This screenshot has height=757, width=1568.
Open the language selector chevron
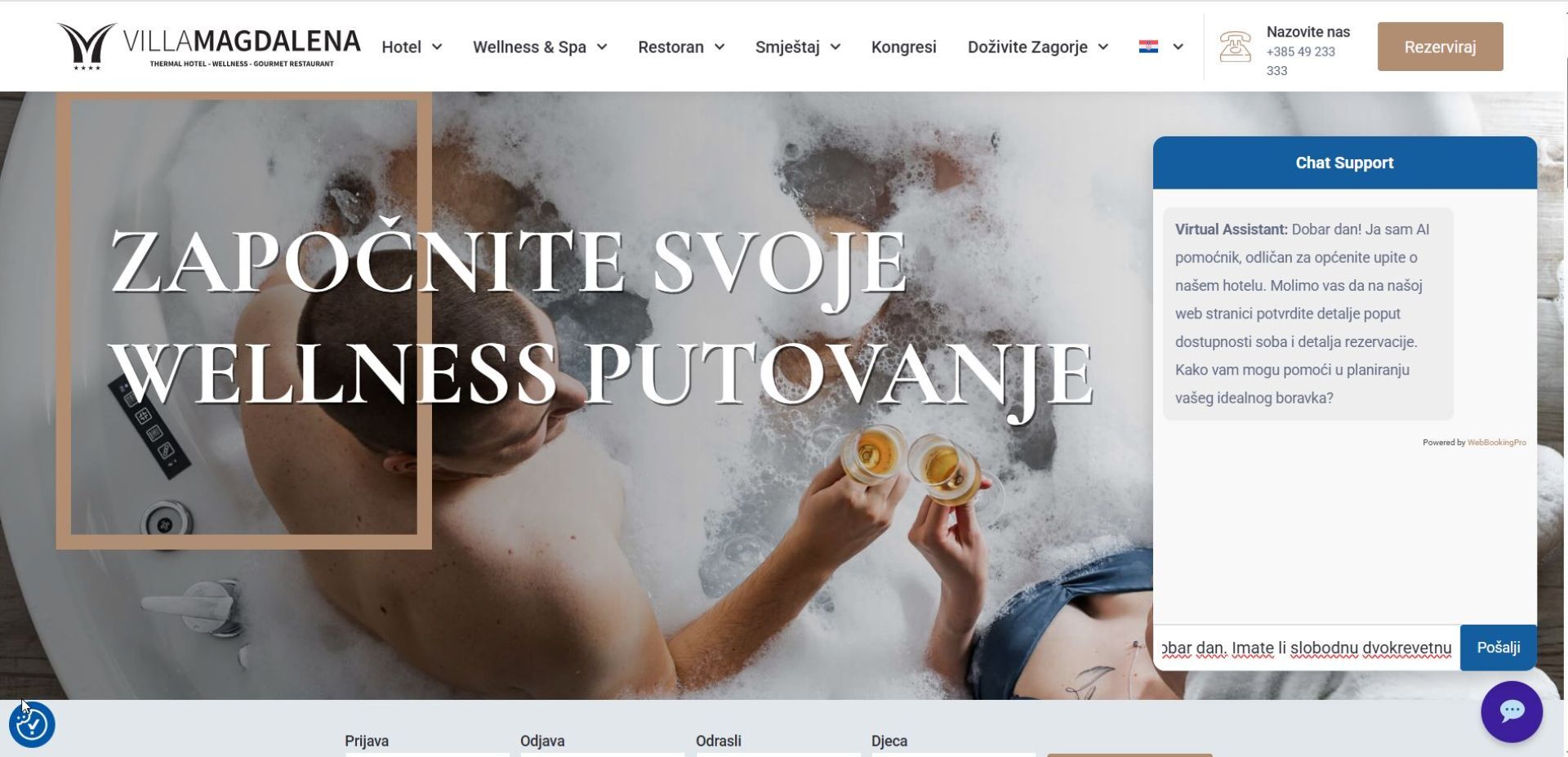tap(1178, 47)
